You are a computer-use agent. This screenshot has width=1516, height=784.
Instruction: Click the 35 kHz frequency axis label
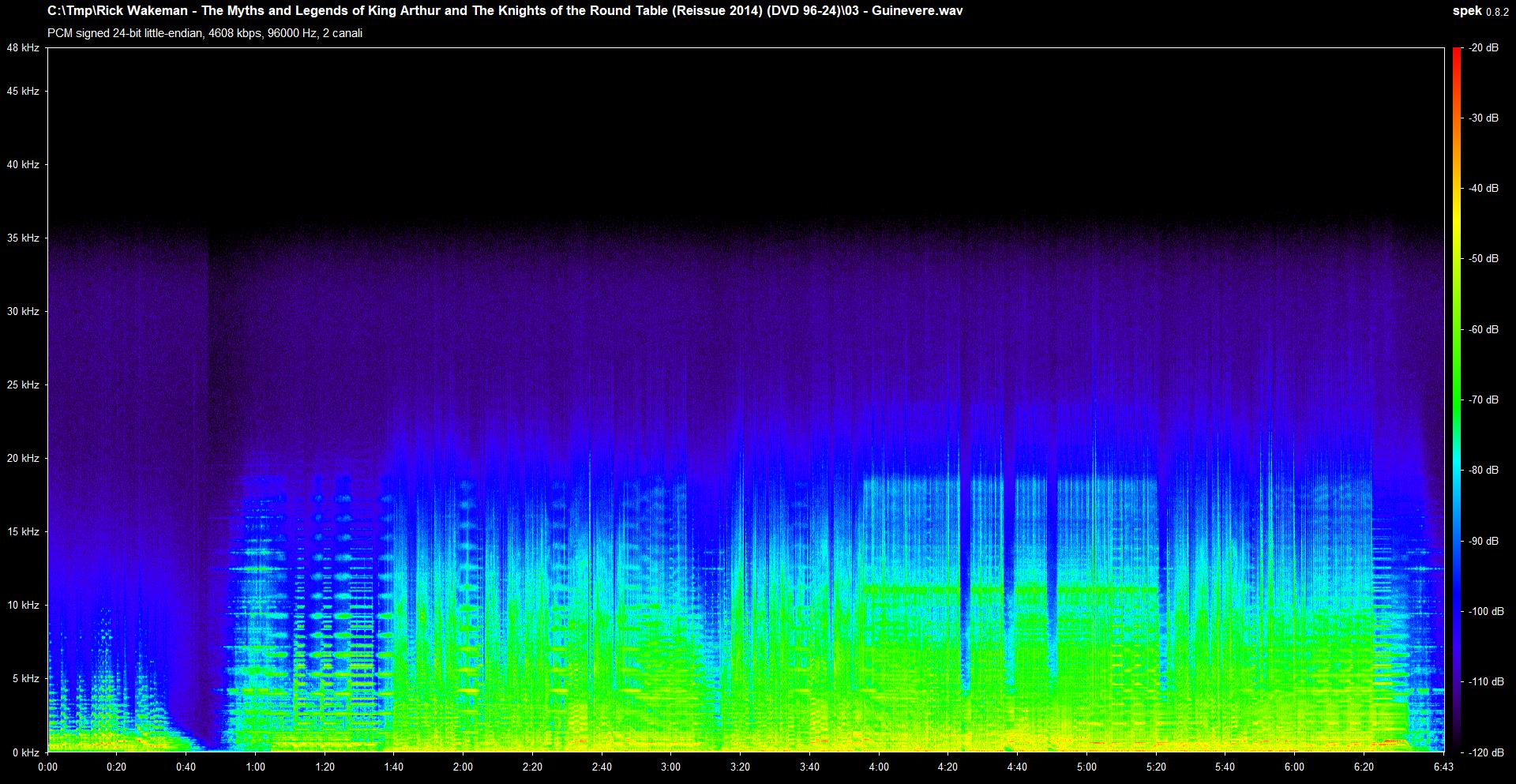[22, 238]
